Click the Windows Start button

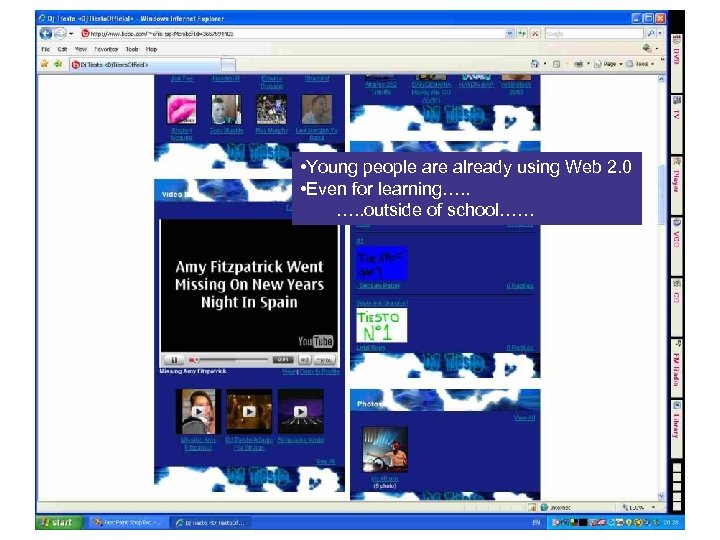[59, 523]
